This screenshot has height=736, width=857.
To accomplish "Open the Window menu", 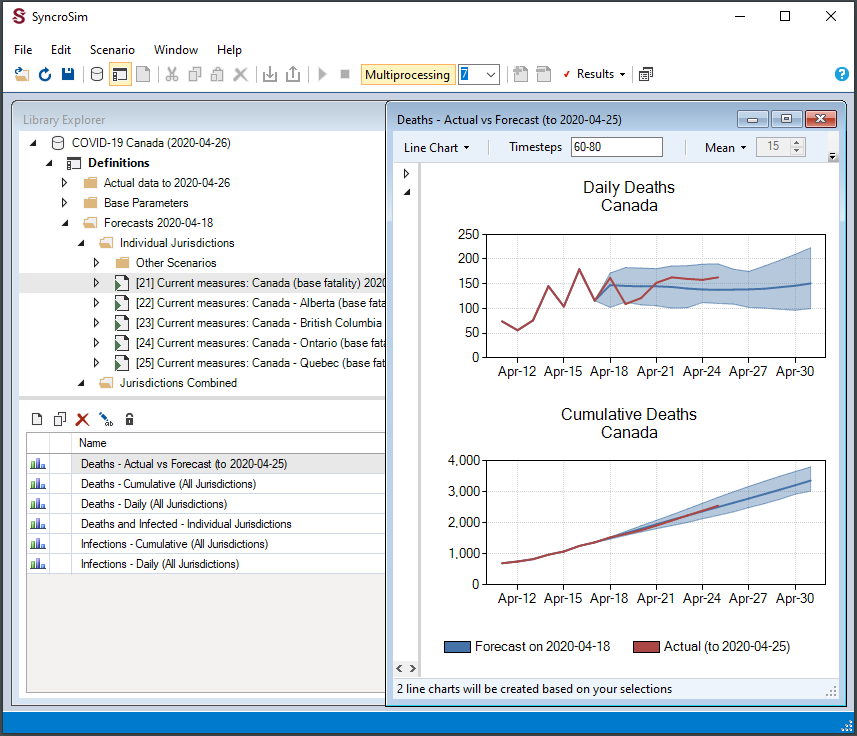I will point(175,50).
